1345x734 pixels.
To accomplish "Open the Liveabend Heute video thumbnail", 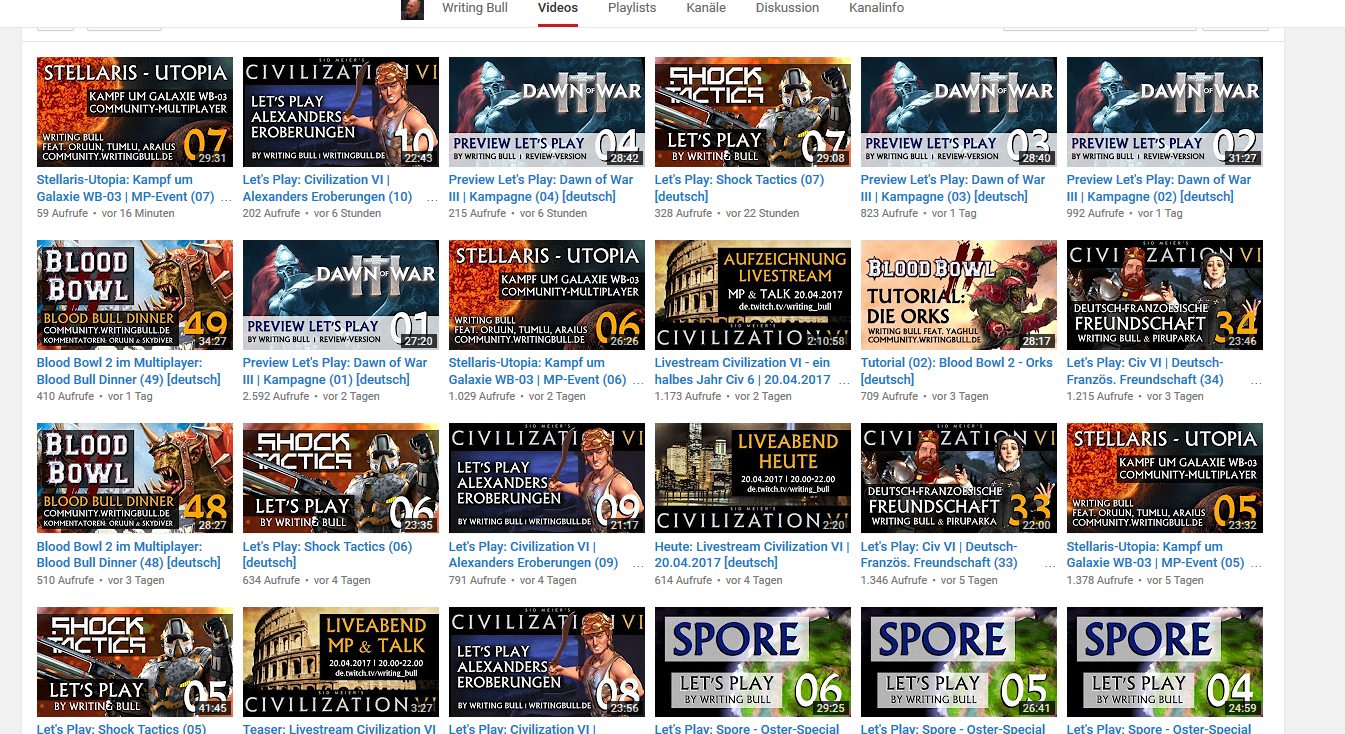I will coord(753,478).
